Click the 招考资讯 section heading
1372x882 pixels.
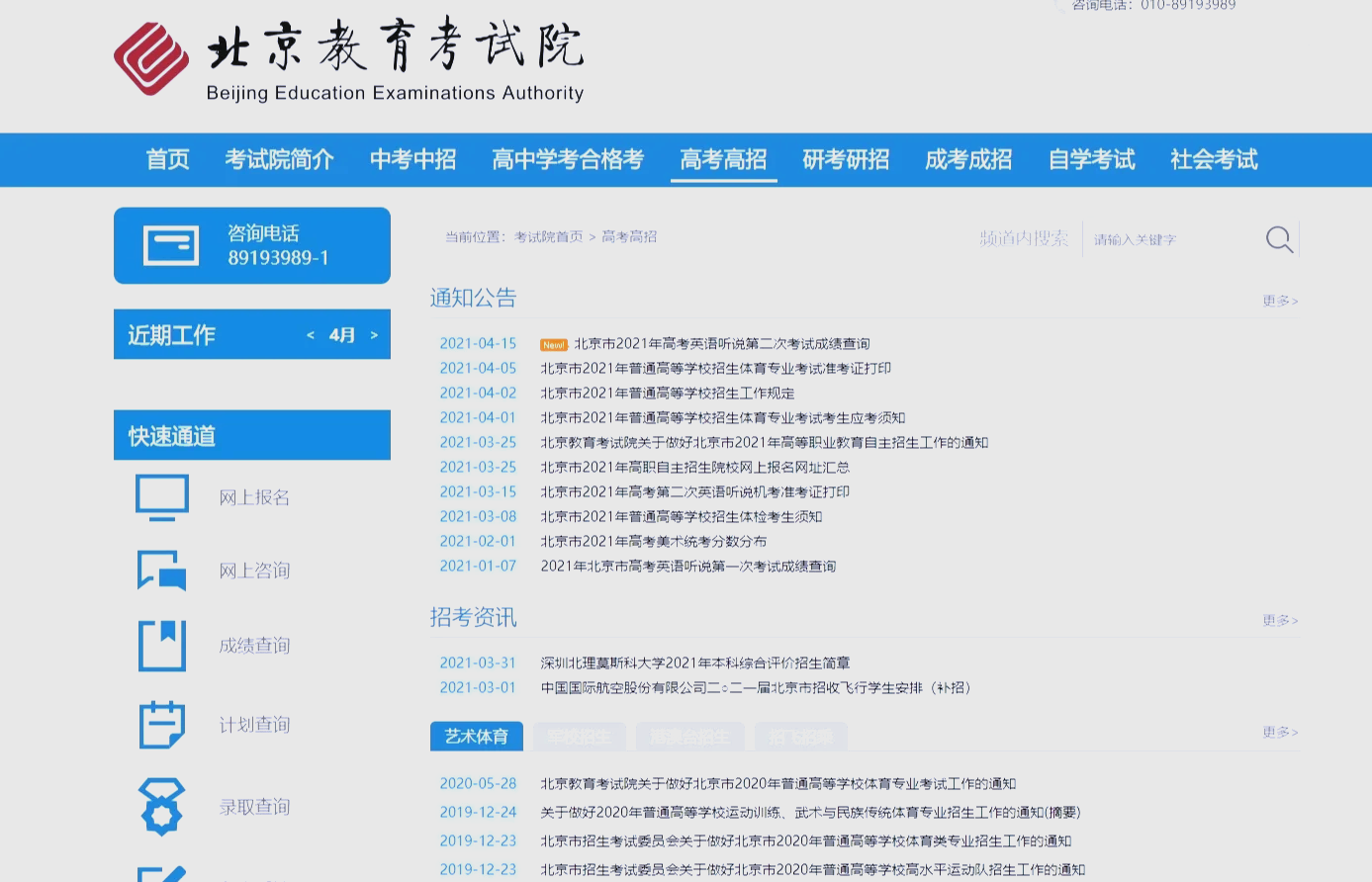point(473,617)
